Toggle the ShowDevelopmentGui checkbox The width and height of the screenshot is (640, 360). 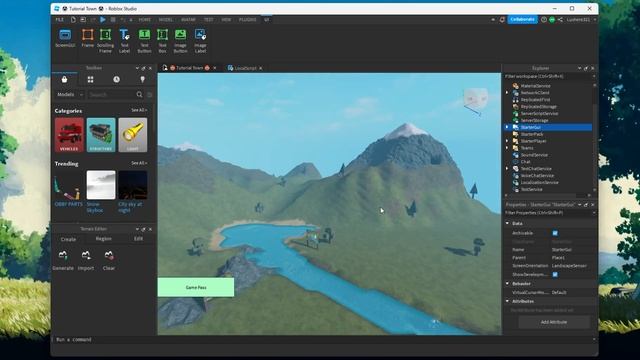555,275
